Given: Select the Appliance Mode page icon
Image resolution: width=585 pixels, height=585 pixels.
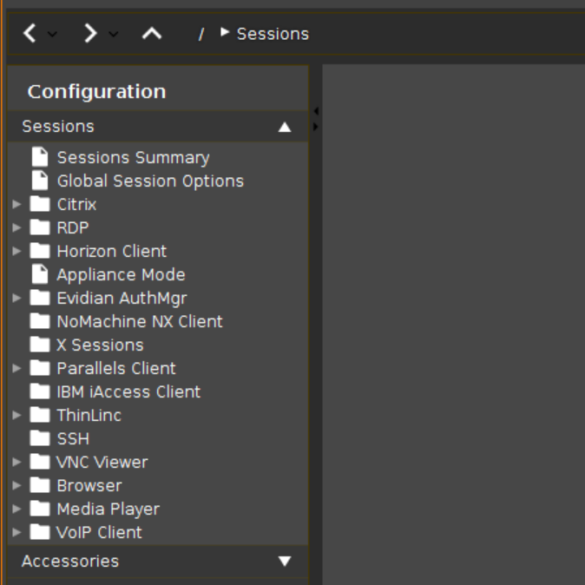Looking at the screenshot, I should coord(40,274).
